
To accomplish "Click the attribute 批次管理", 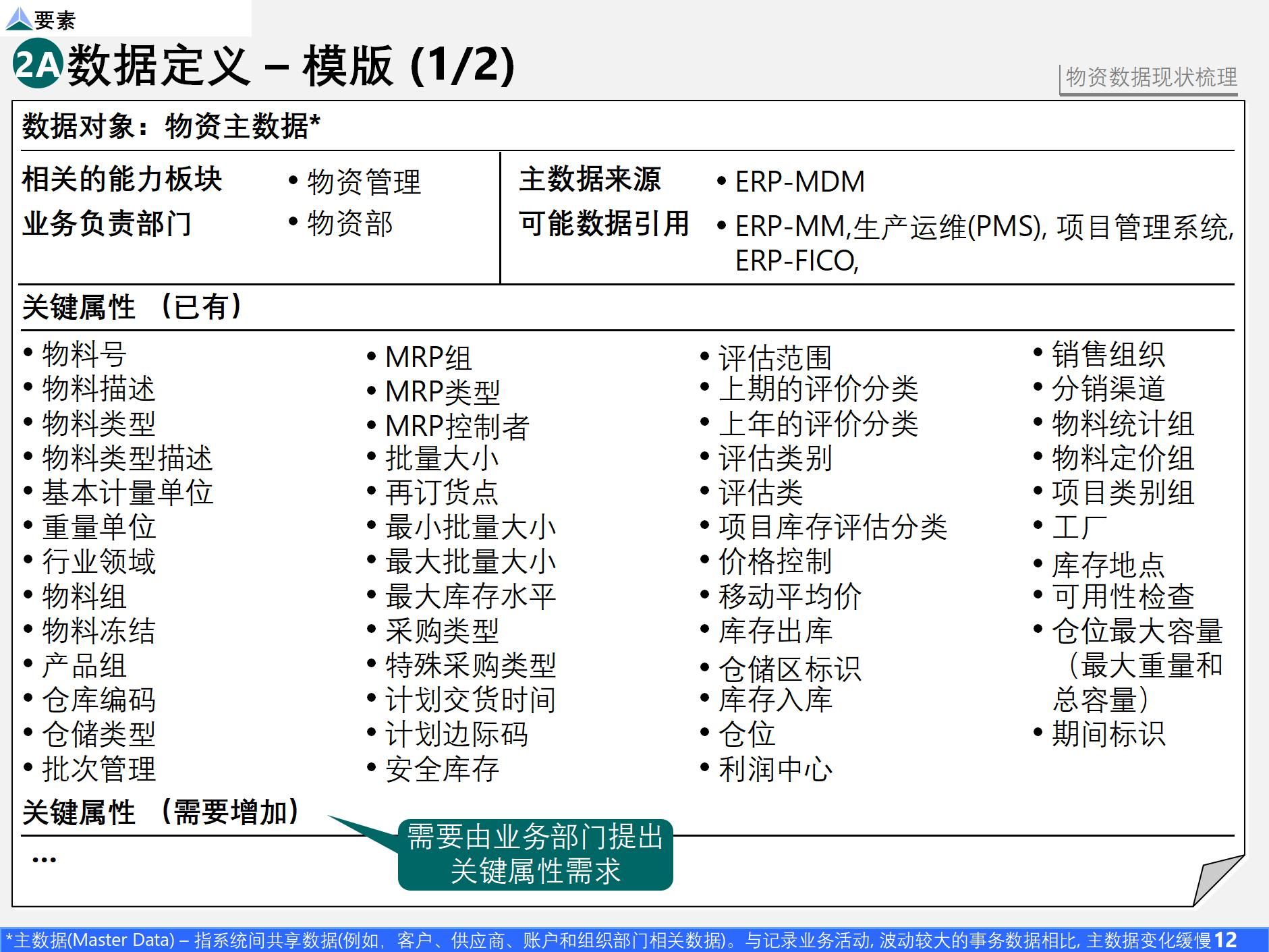I will click(98, 769).
